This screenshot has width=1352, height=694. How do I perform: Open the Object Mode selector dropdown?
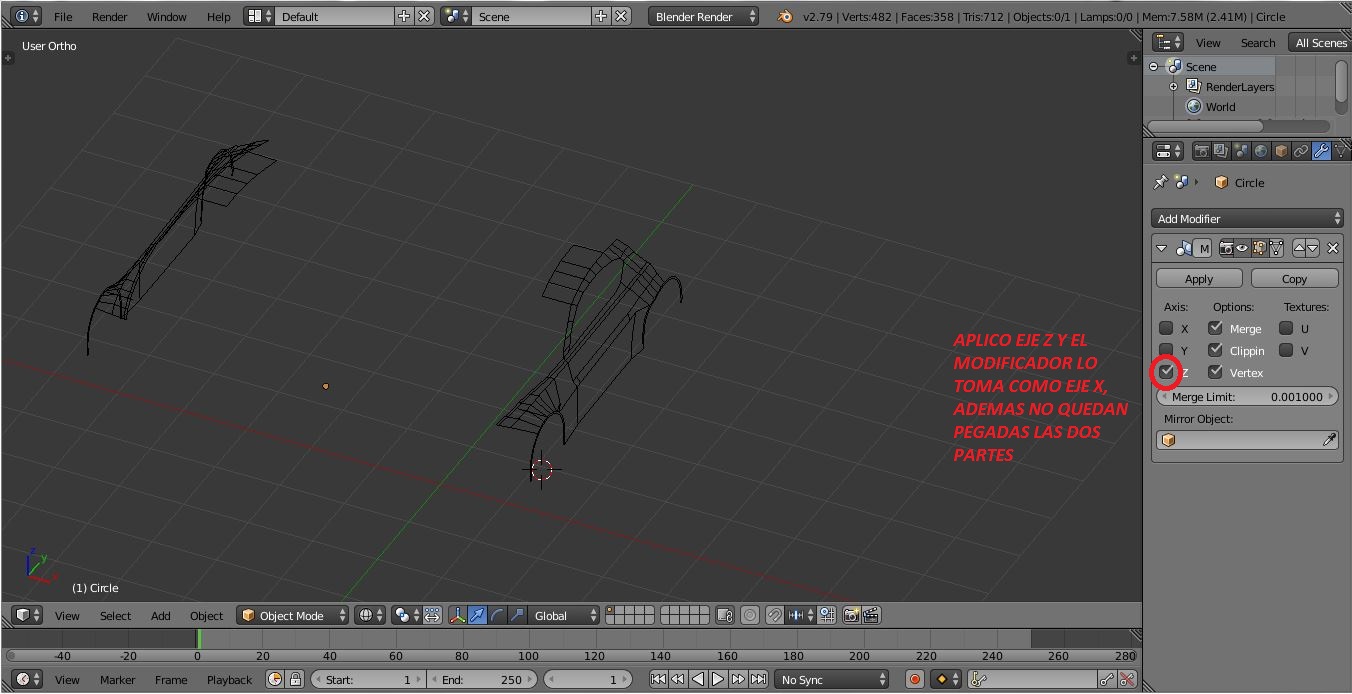293,615
